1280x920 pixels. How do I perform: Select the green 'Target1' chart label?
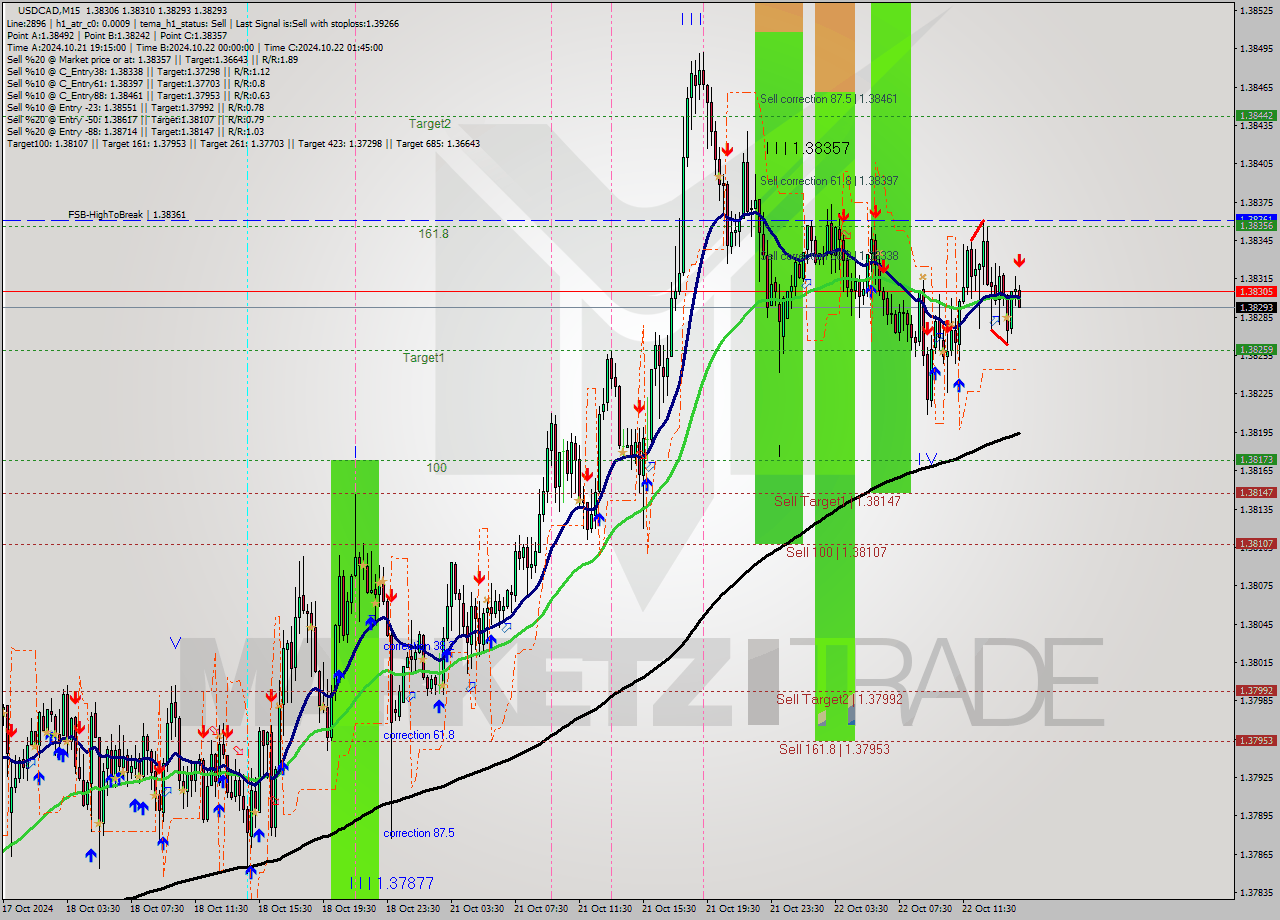tap(424, 357)
